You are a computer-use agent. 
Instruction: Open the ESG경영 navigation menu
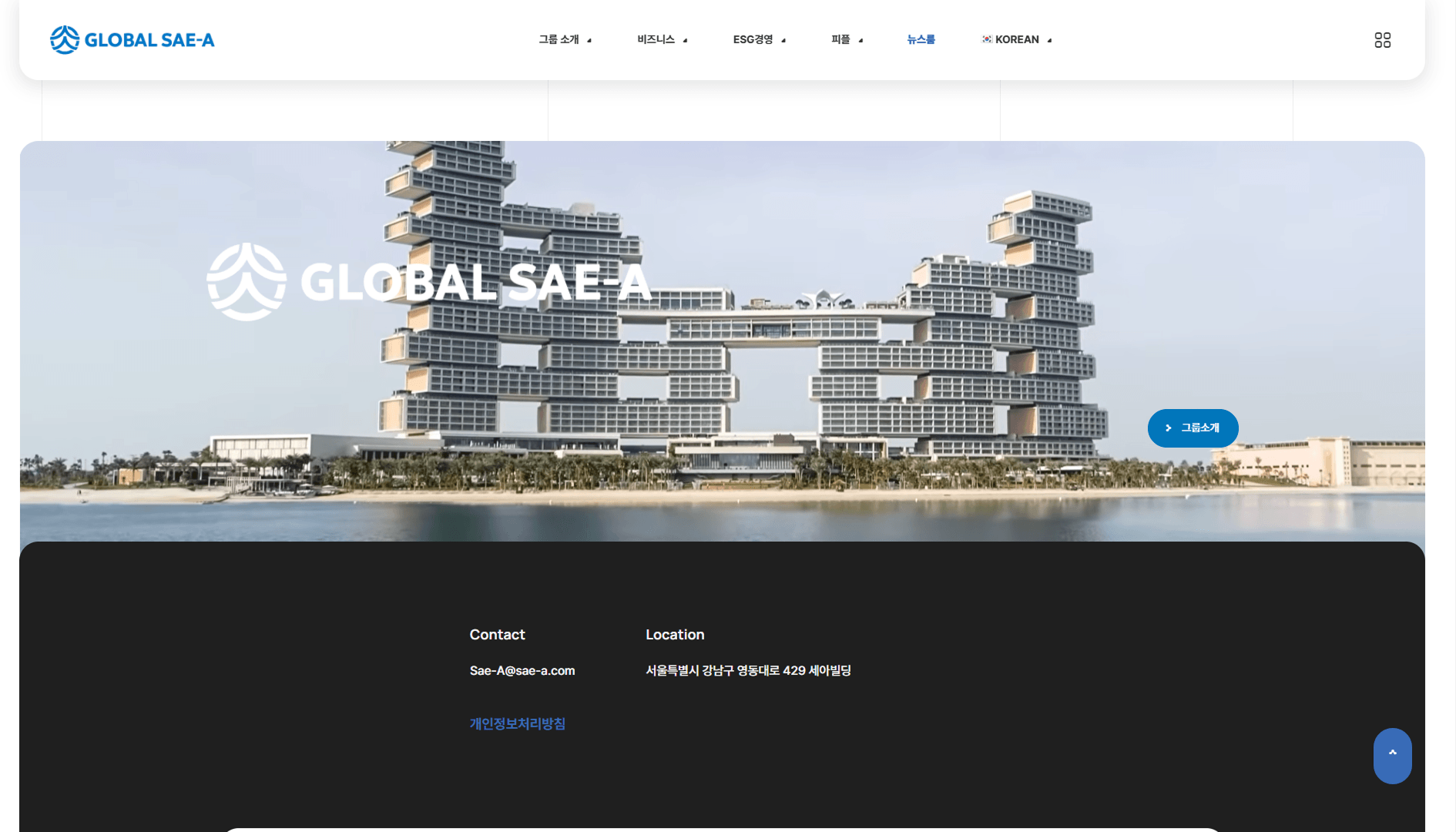(759, 39)
